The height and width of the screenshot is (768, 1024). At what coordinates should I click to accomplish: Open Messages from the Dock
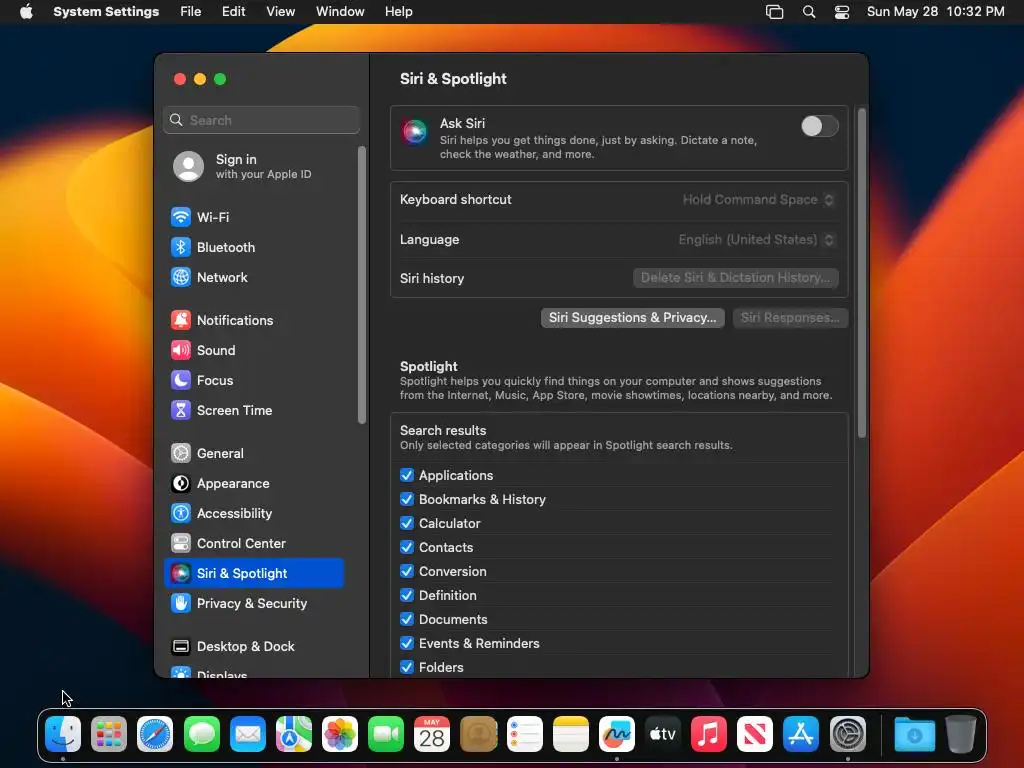(x=201, y=734)
